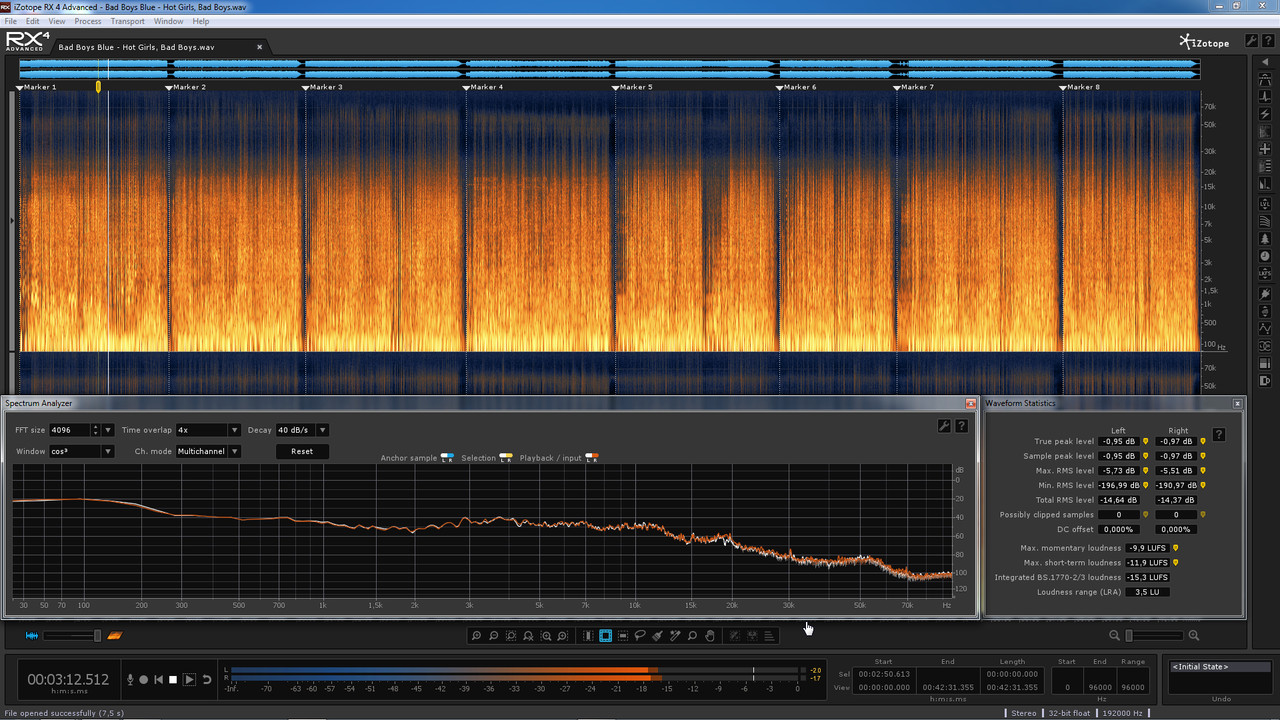Adjust the horizontal zoom slider
This screenshot has height=720, width=1280.
click(x=1154, y=636)
